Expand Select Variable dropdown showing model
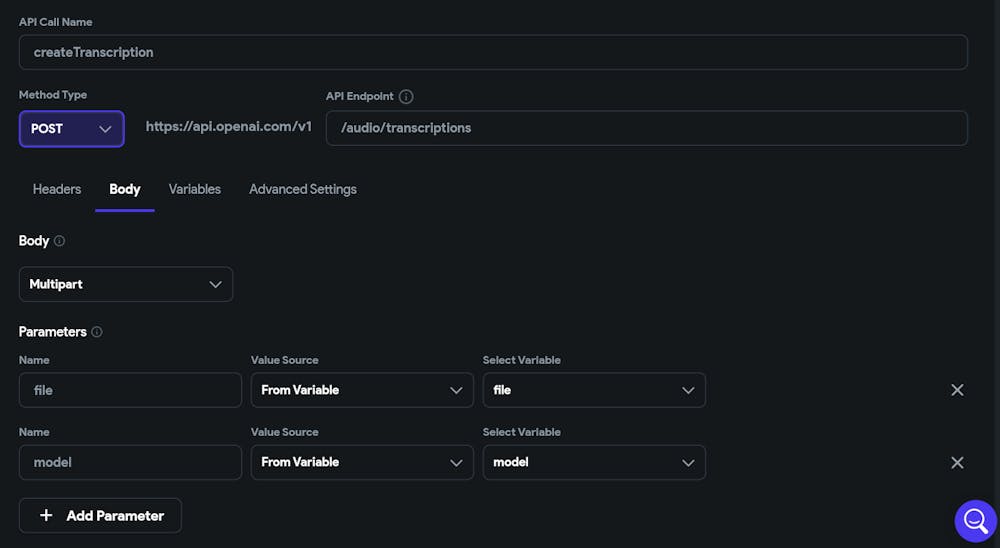 [594, 462]
